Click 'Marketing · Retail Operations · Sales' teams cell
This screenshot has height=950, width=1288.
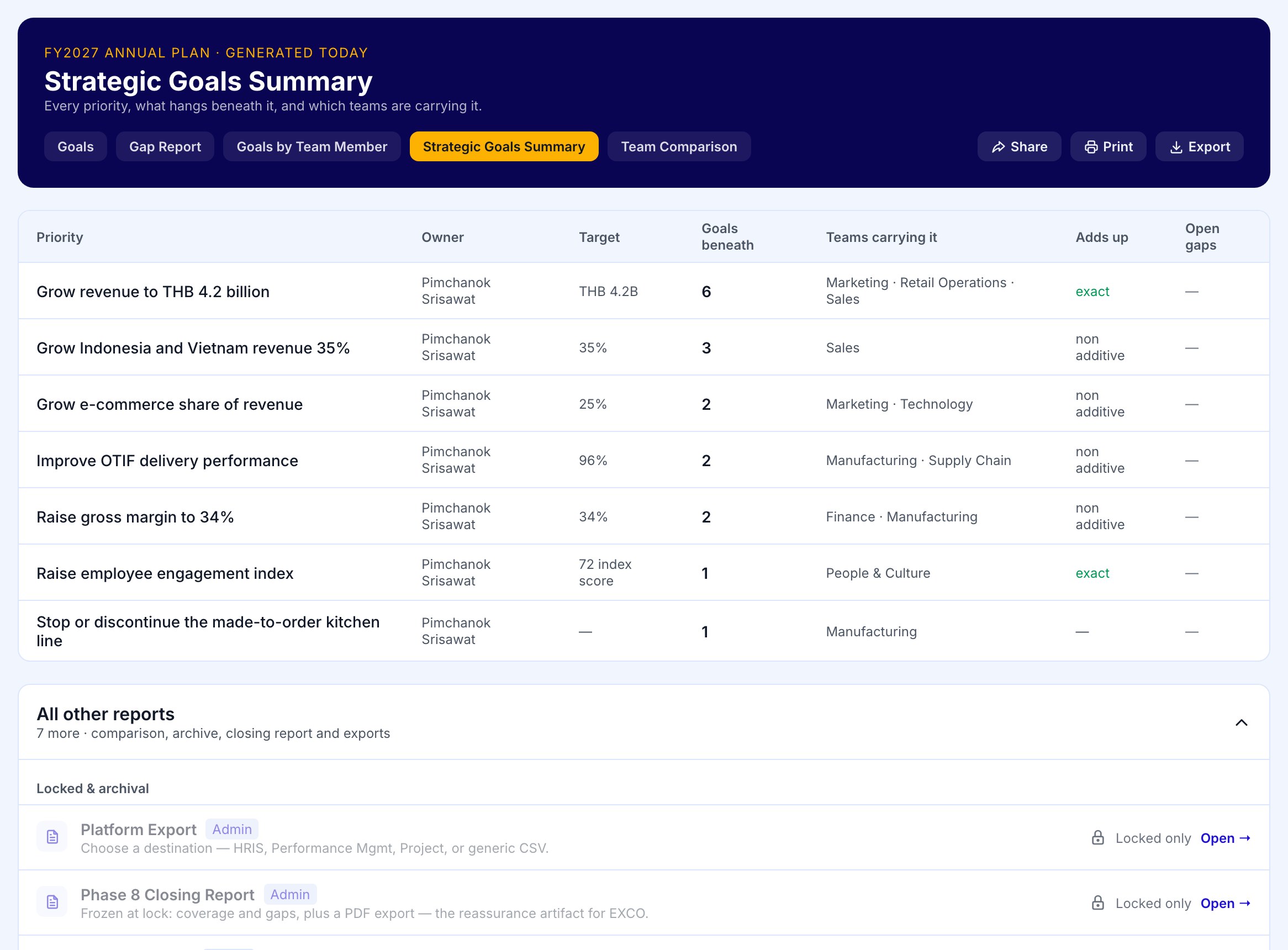point(920,291)
